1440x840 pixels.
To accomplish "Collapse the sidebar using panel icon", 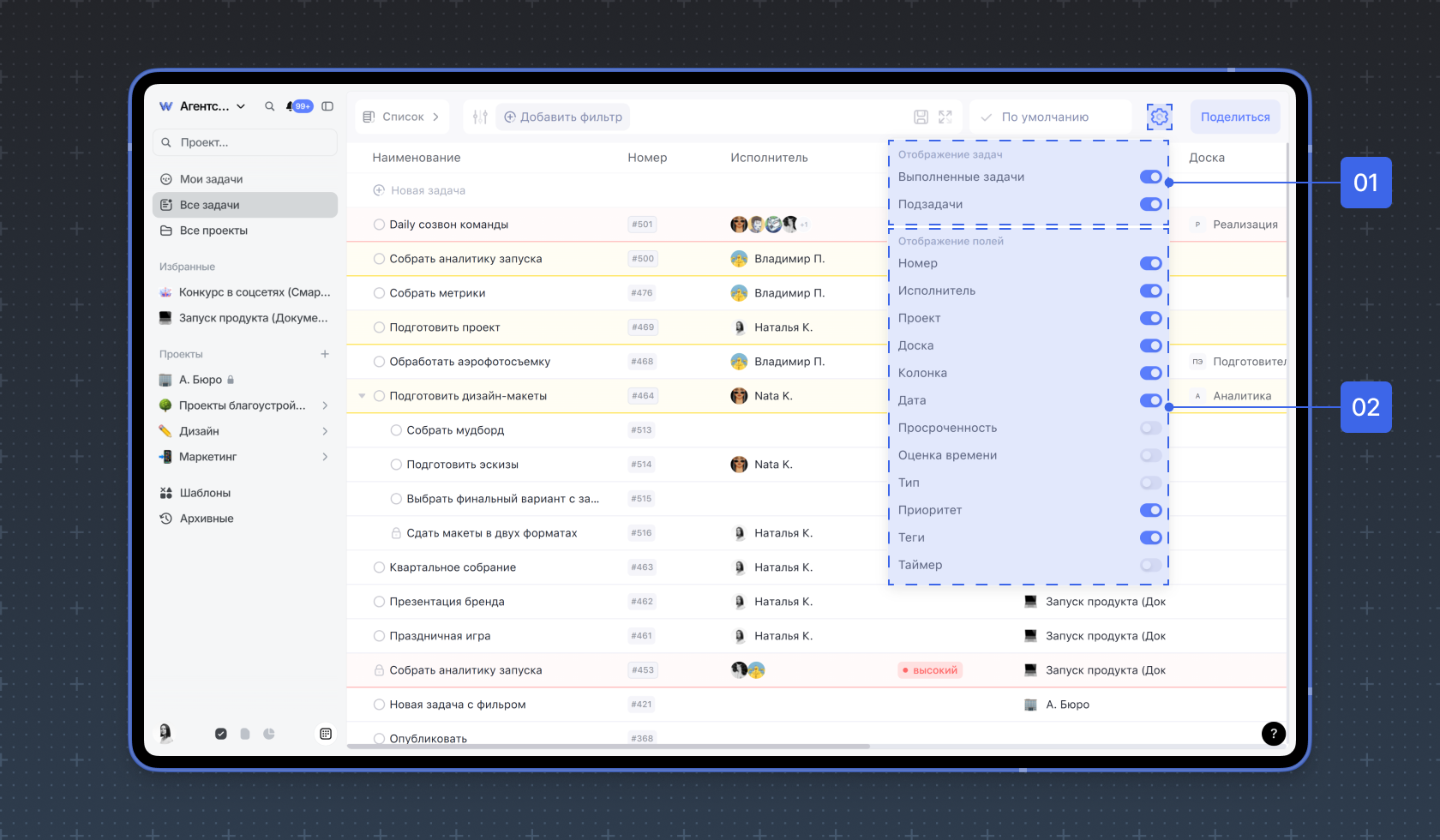I will 327,106.
